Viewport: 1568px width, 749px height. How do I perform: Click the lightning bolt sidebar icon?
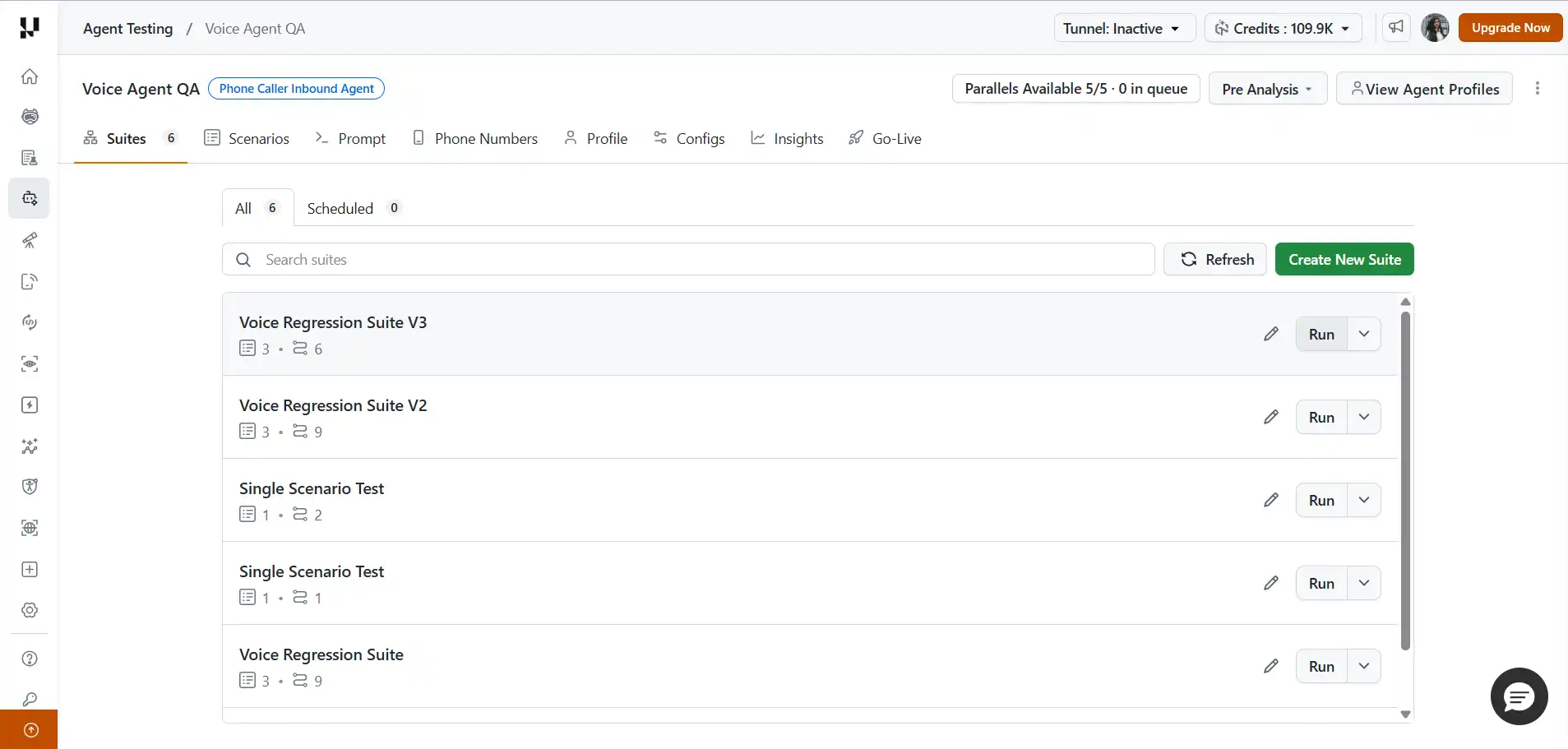click(30, 405)
